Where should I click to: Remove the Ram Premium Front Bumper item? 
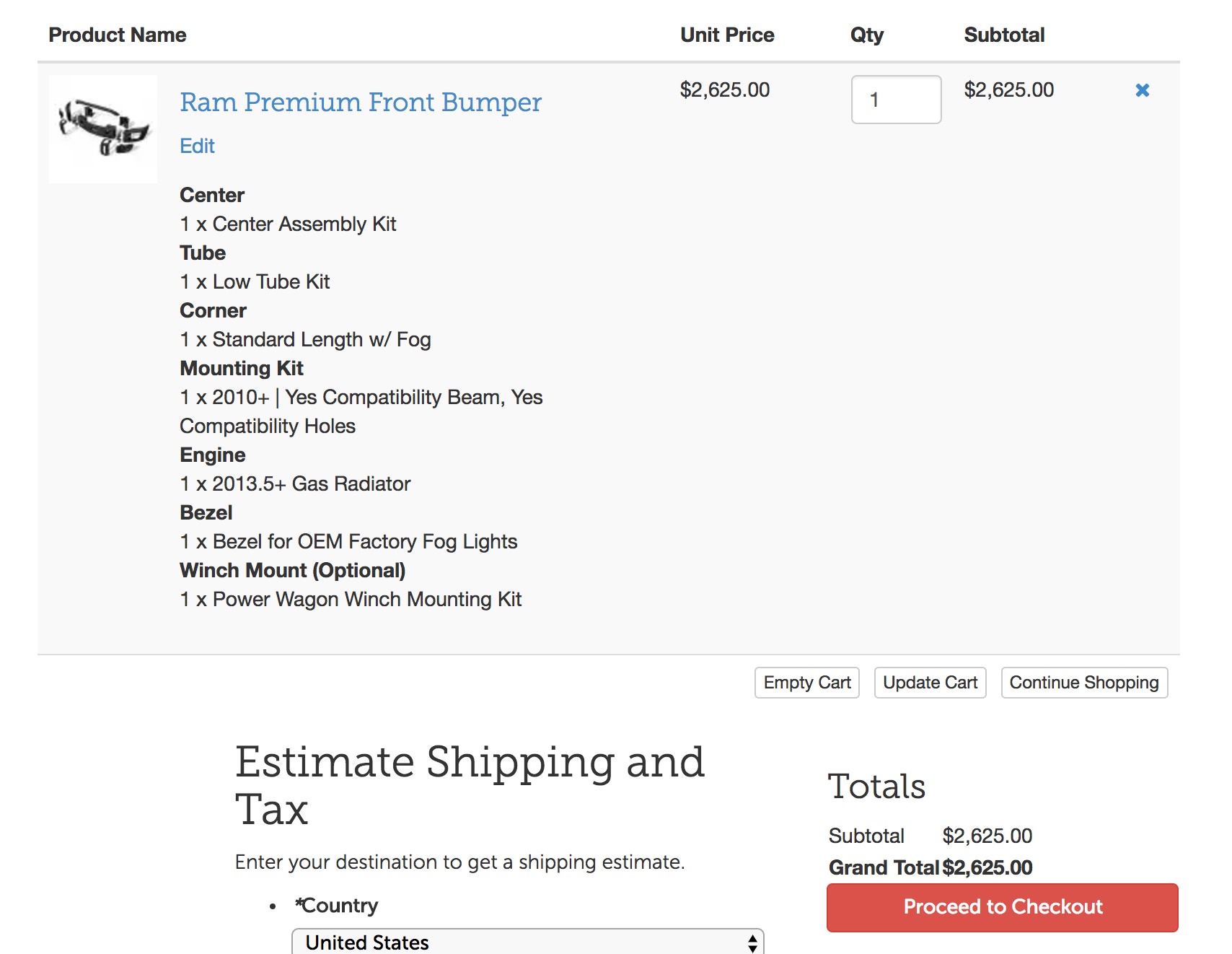[x=1142, y=90]
